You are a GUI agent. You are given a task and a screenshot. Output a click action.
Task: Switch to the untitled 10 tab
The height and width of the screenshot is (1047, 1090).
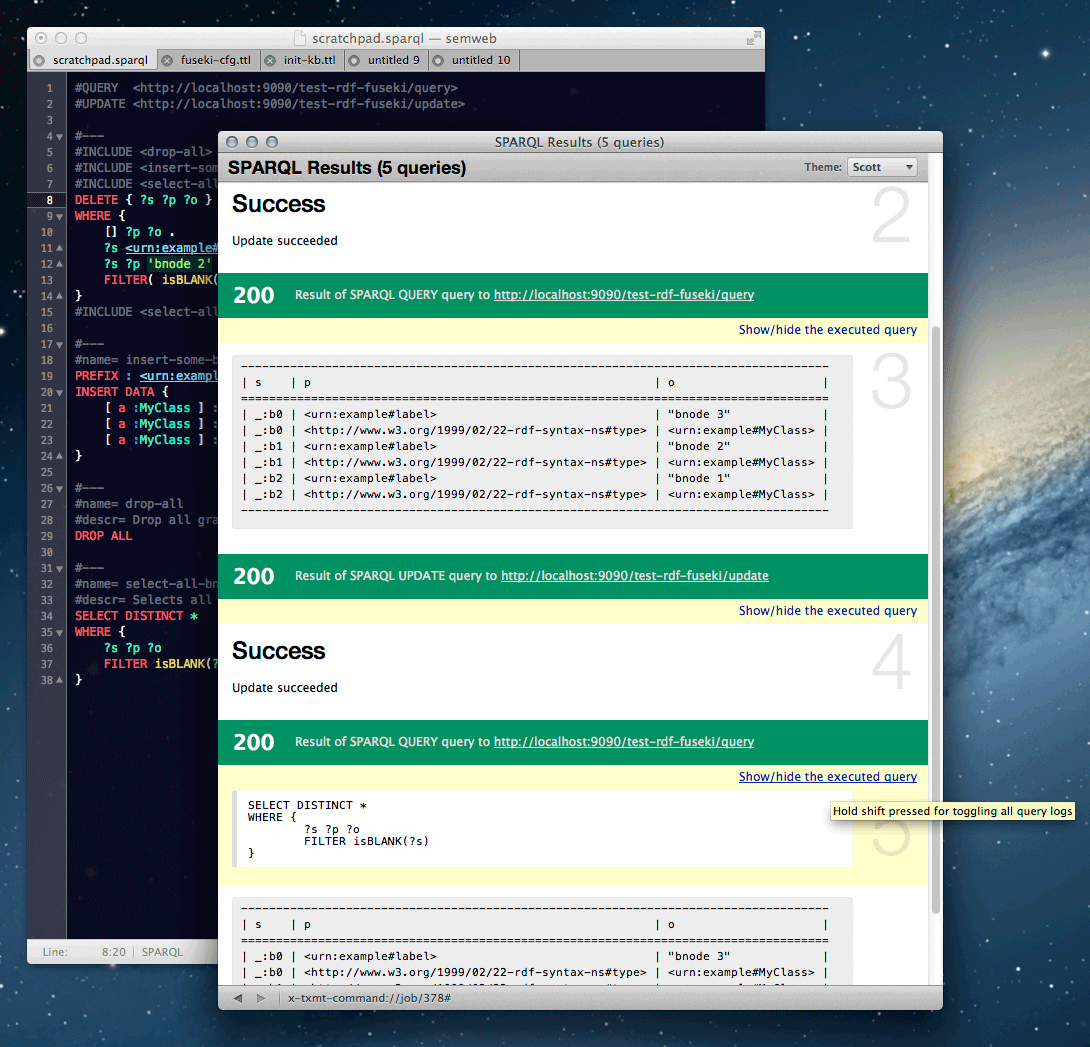480,60
